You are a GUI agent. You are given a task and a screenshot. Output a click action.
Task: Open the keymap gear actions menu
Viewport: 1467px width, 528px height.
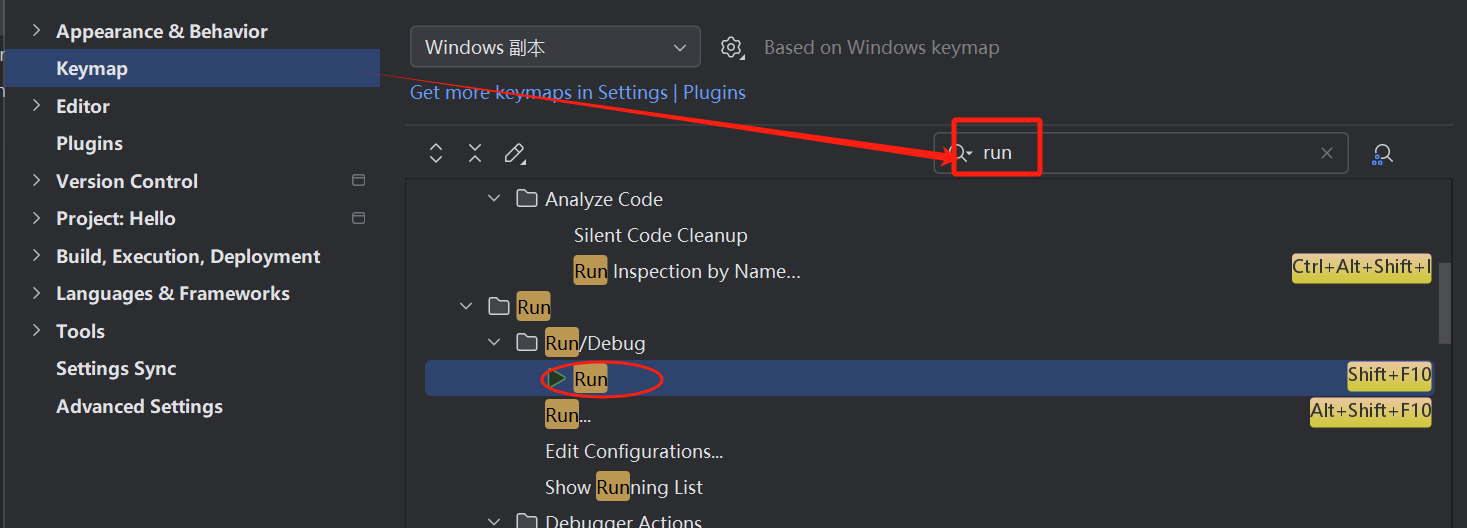pos(732,47)
